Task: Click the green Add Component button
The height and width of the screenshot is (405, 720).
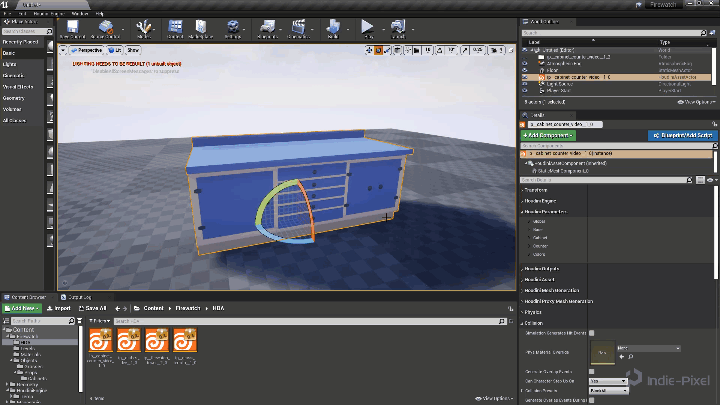Action: (x=548, y=135)
